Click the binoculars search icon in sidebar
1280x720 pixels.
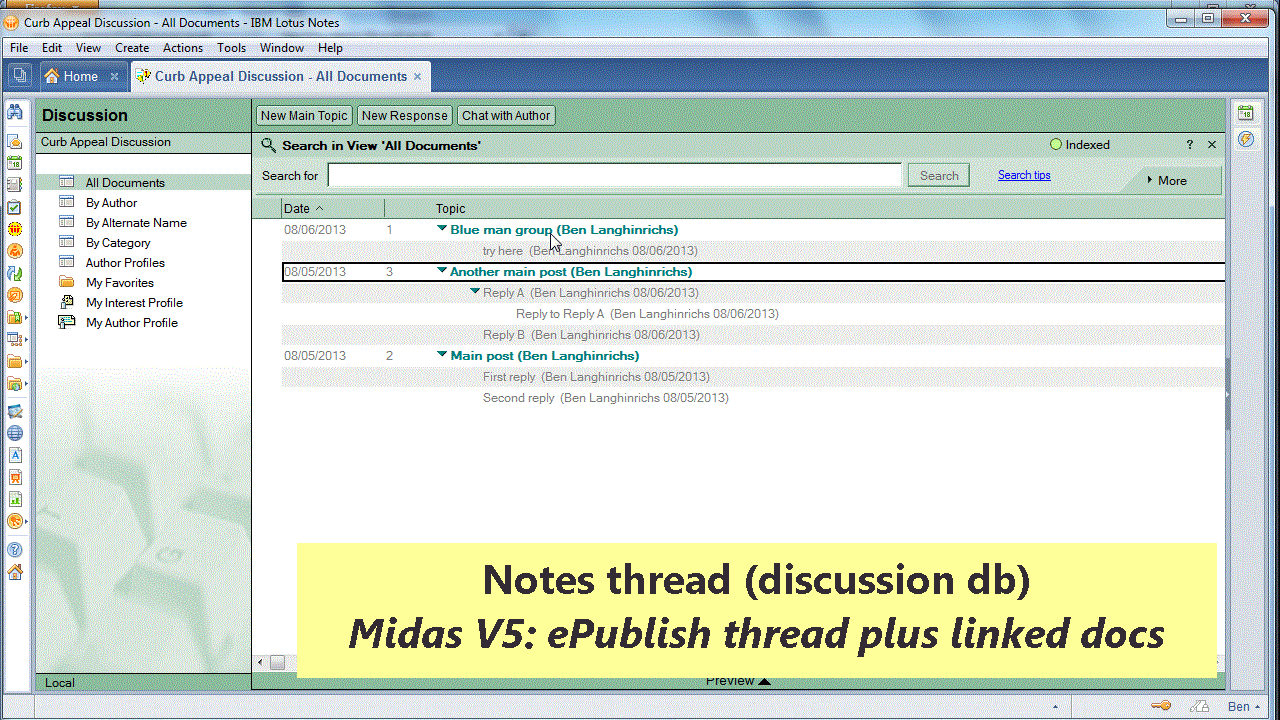14,112
